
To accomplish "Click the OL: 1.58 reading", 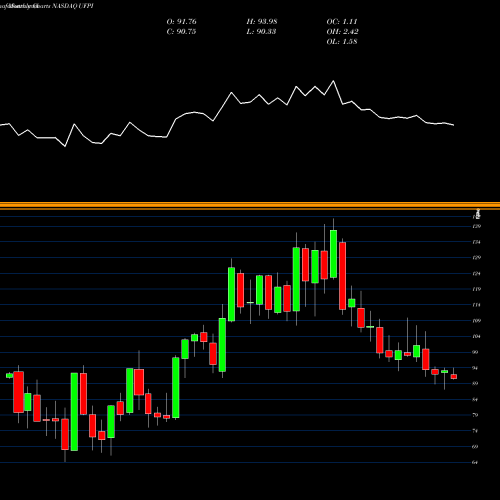I will [342, 42].
